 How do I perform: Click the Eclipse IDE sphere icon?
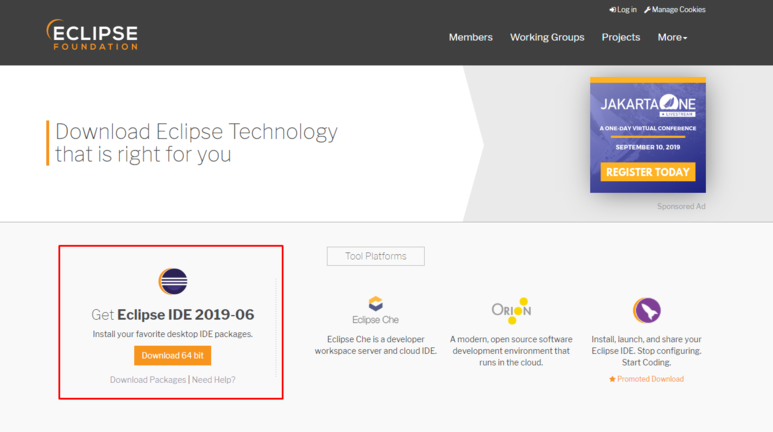[173, 281]
